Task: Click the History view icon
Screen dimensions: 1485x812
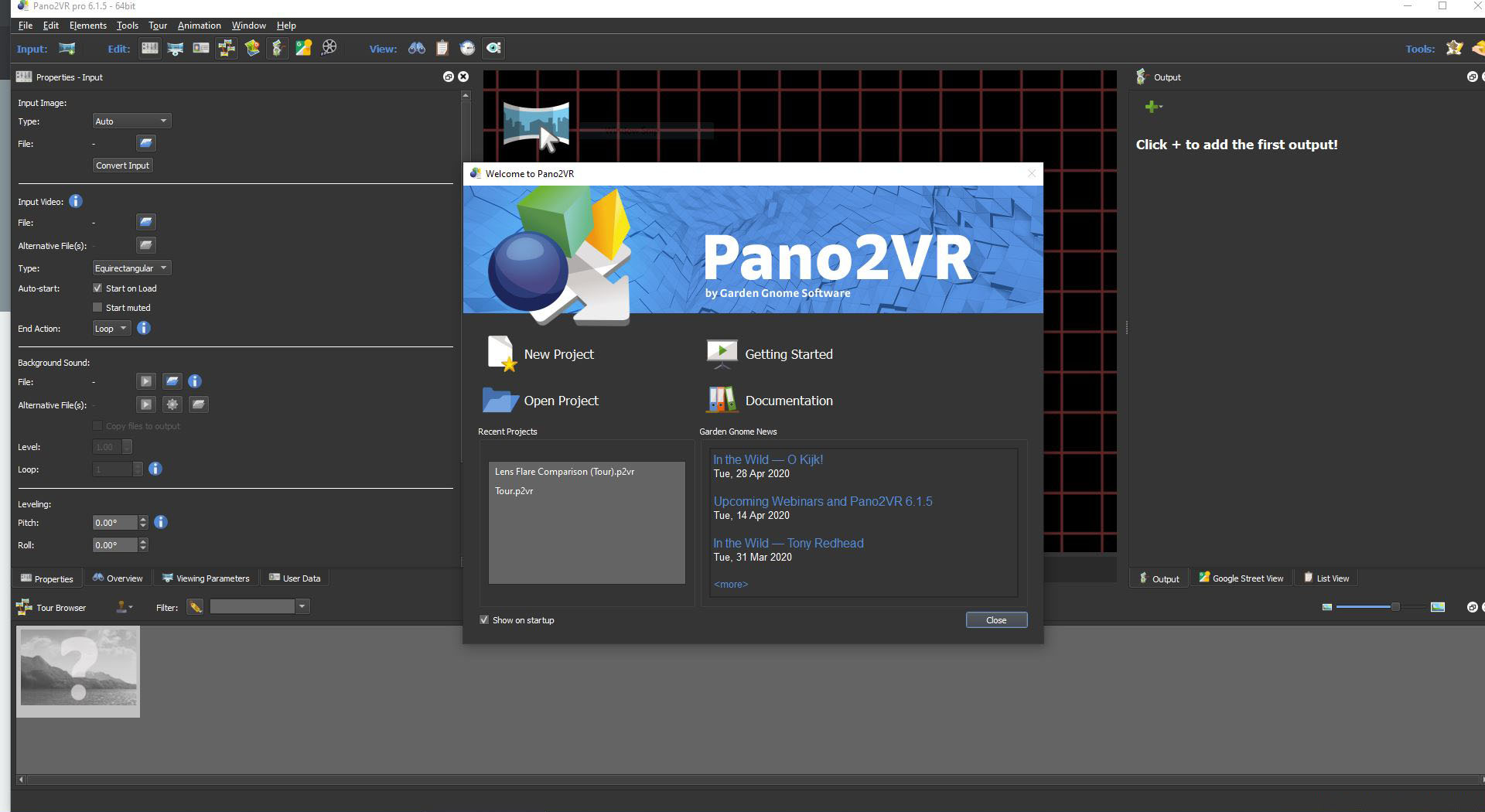Action: coord(468,48)
